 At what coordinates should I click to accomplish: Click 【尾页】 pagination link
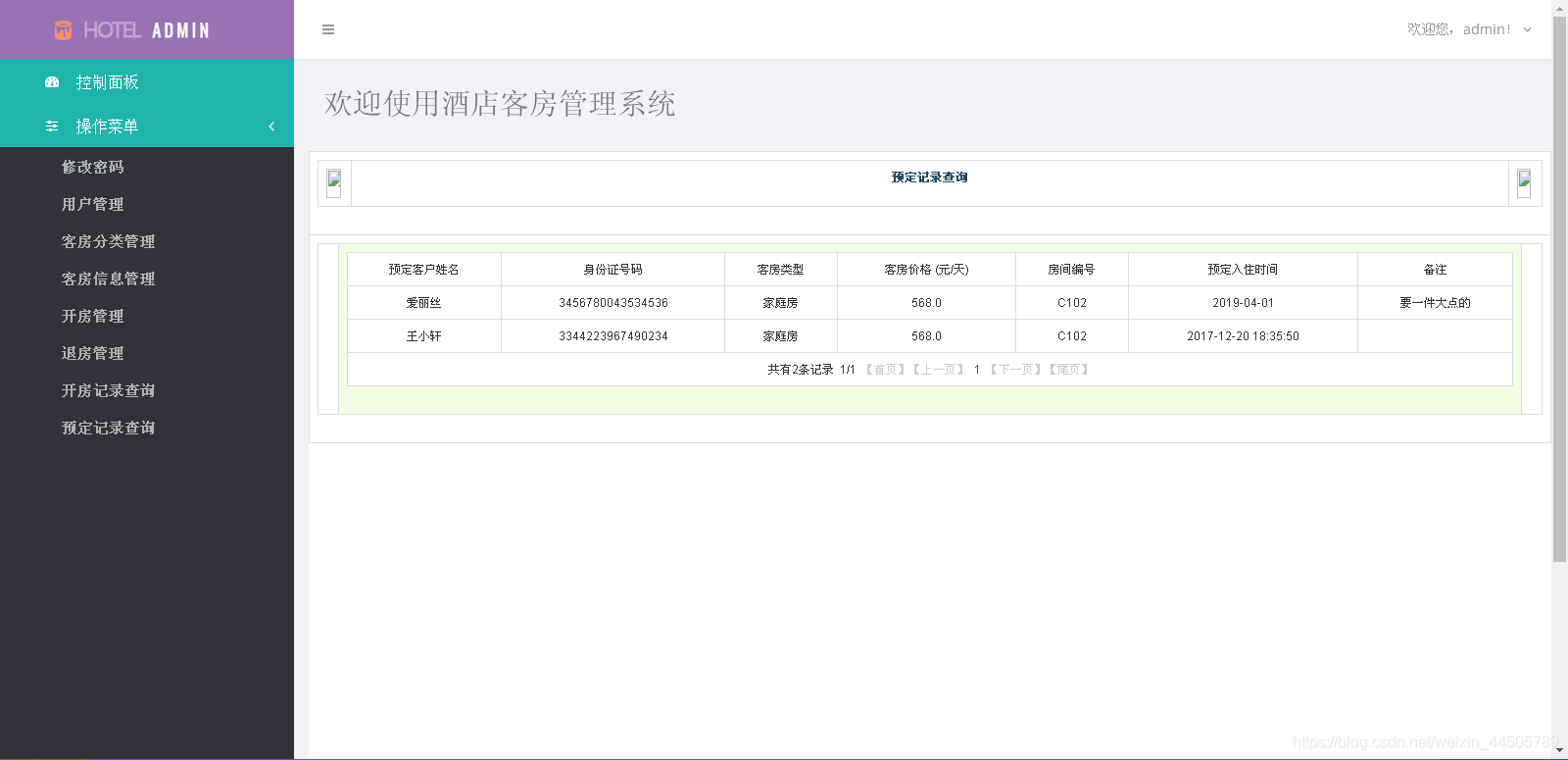tap(1068, 370)
